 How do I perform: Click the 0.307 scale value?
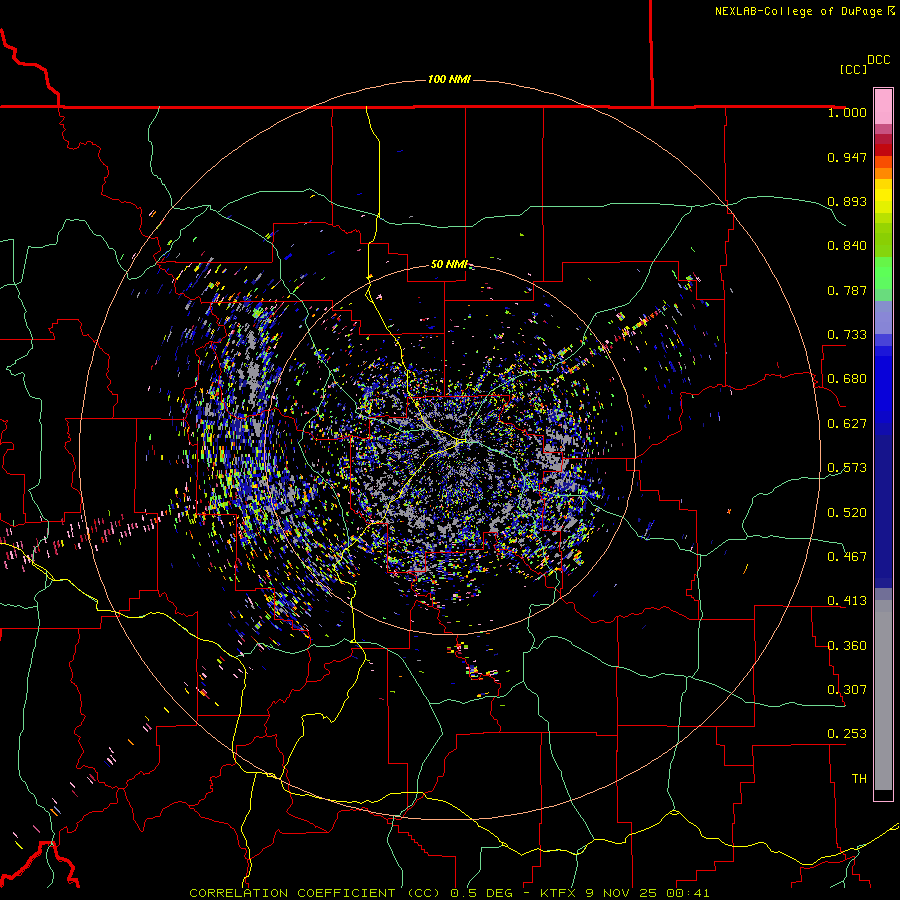click(847, 690)
